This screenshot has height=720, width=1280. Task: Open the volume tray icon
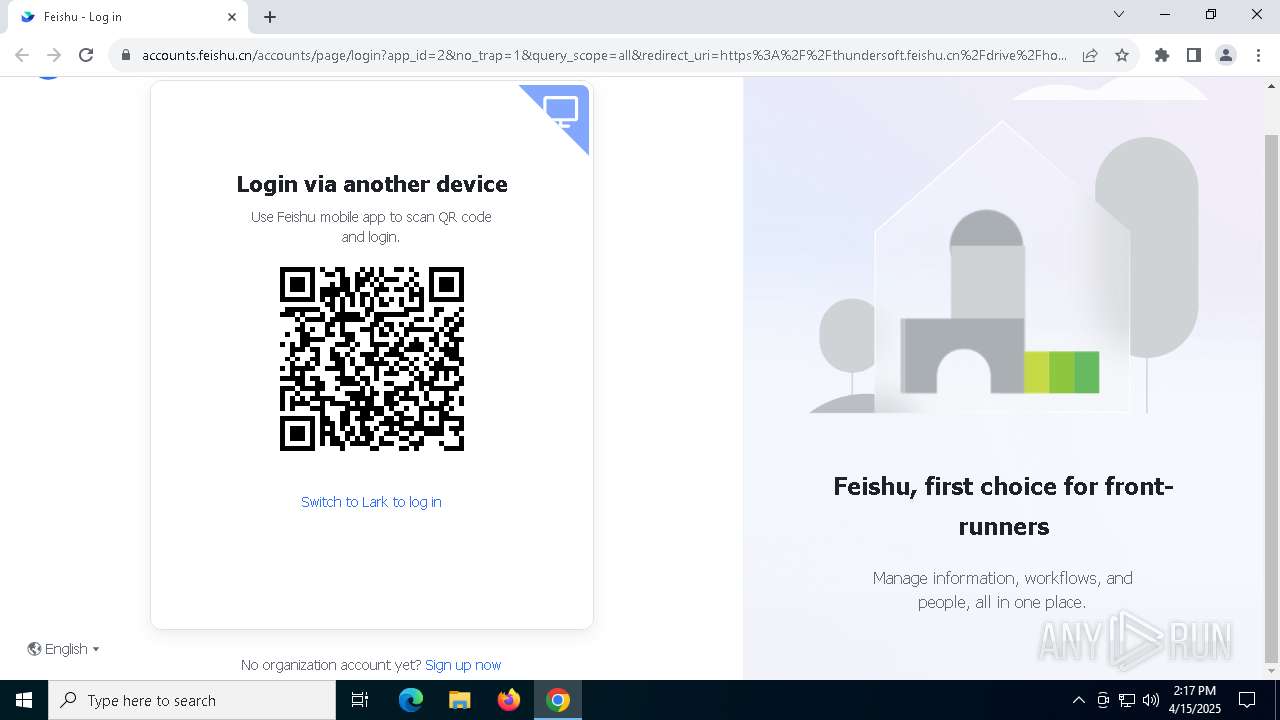pos(1150,700)
